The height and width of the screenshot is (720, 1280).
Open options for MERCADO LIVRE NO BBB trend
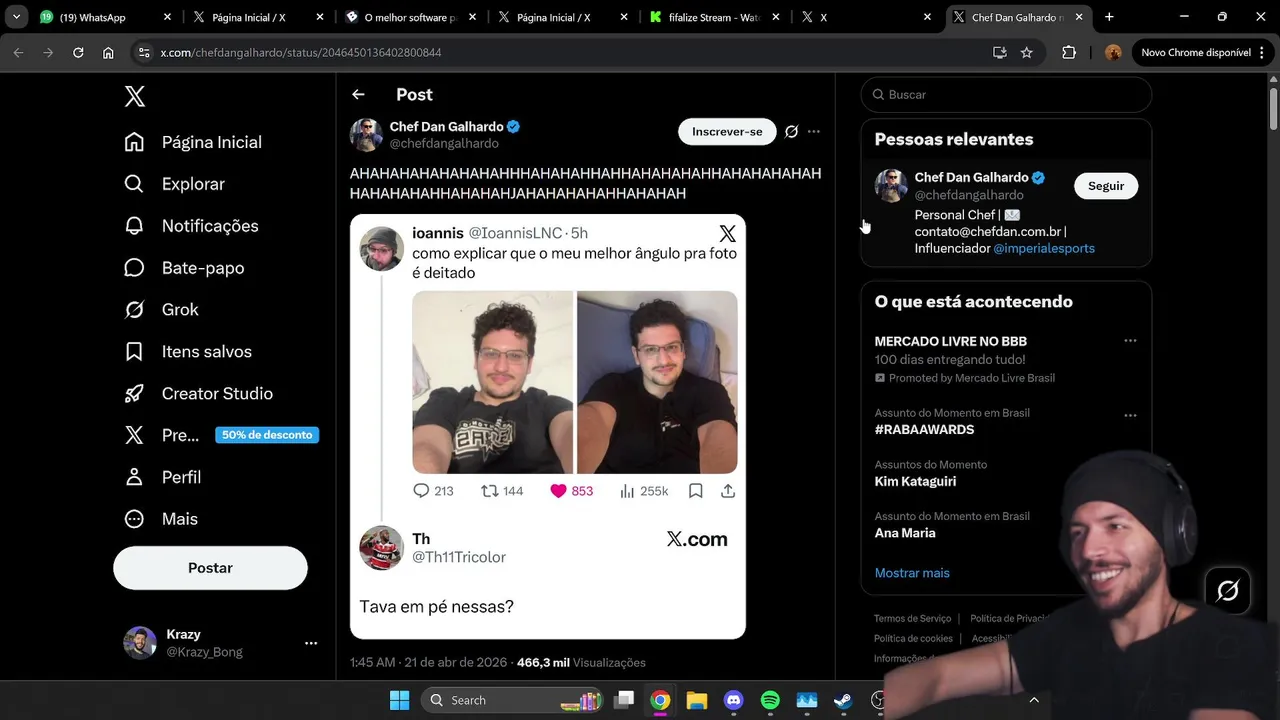click(x=1130, y=341)
